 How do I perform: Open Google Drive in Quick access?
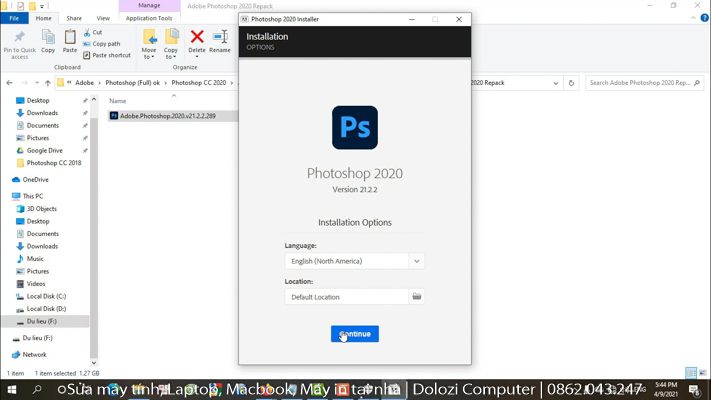point(44,150)
